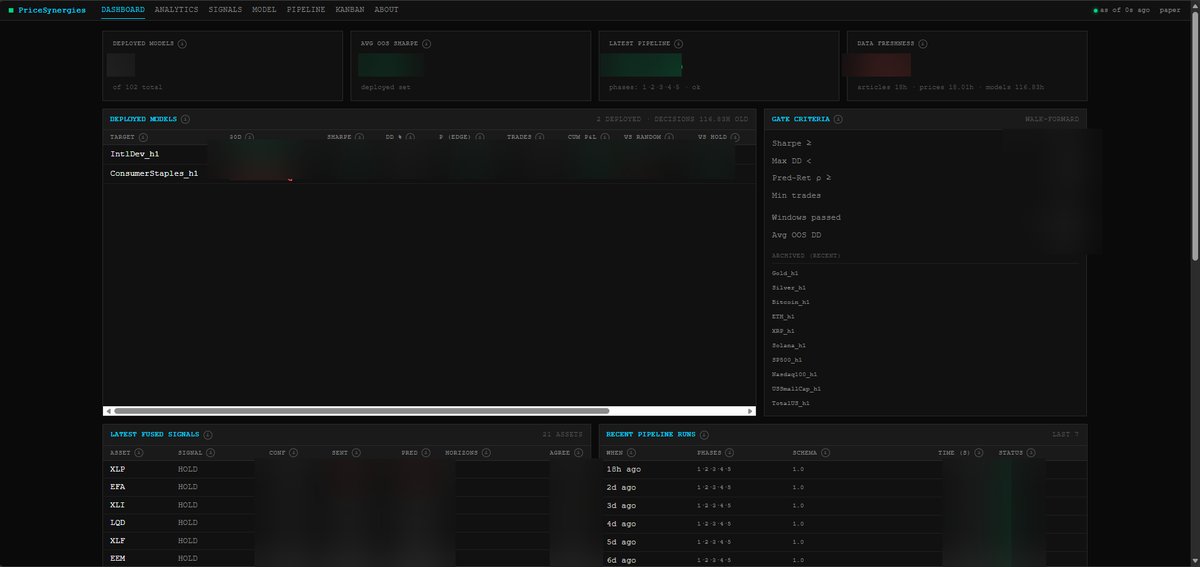Click archived model XRP_h1

click(x=783, y=330)
